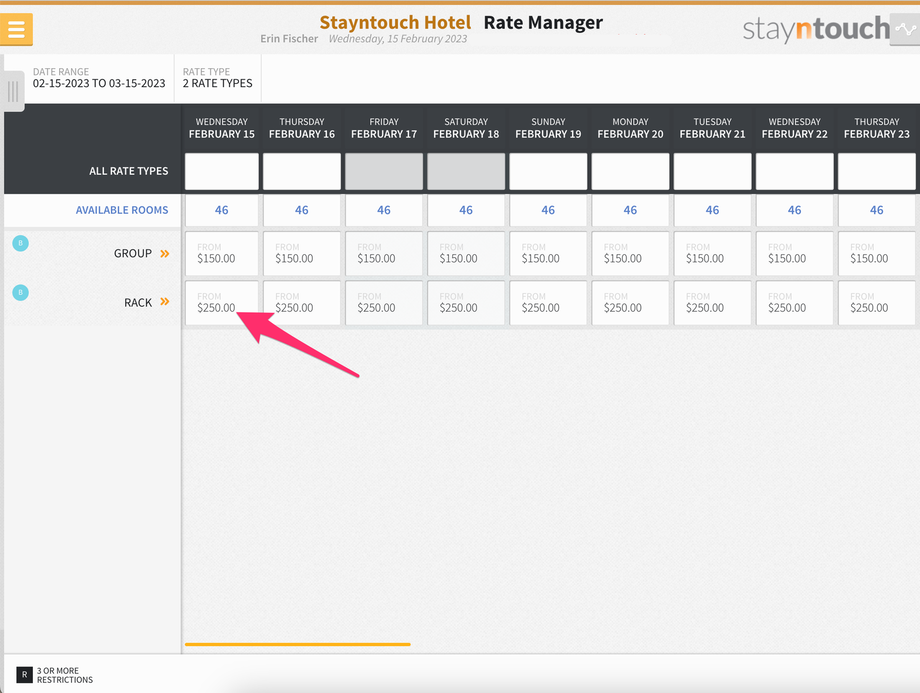Screen dimensions: 920x693
Task: Click available rooms 46 for February 16
Action: click(302, 210)
